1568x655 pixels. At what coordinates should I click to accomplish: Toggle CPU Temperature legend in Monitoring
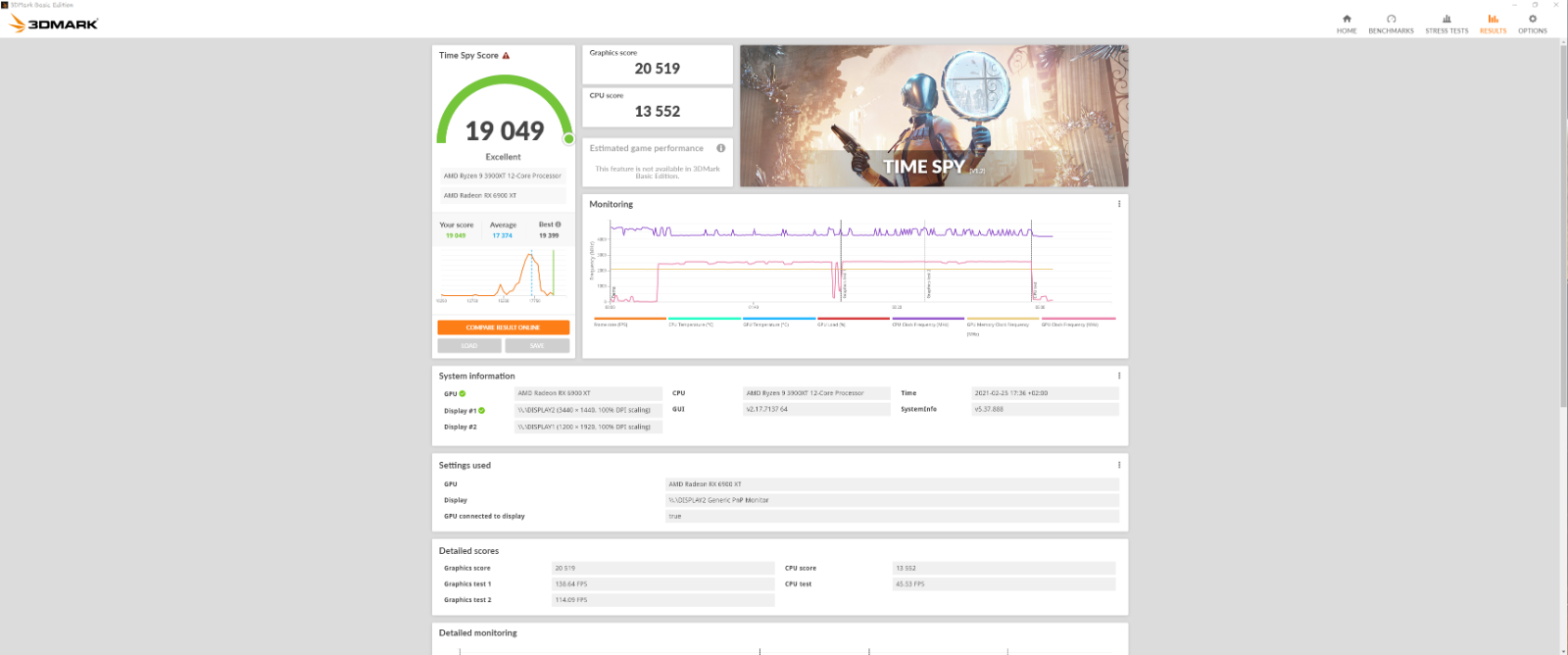704,322
